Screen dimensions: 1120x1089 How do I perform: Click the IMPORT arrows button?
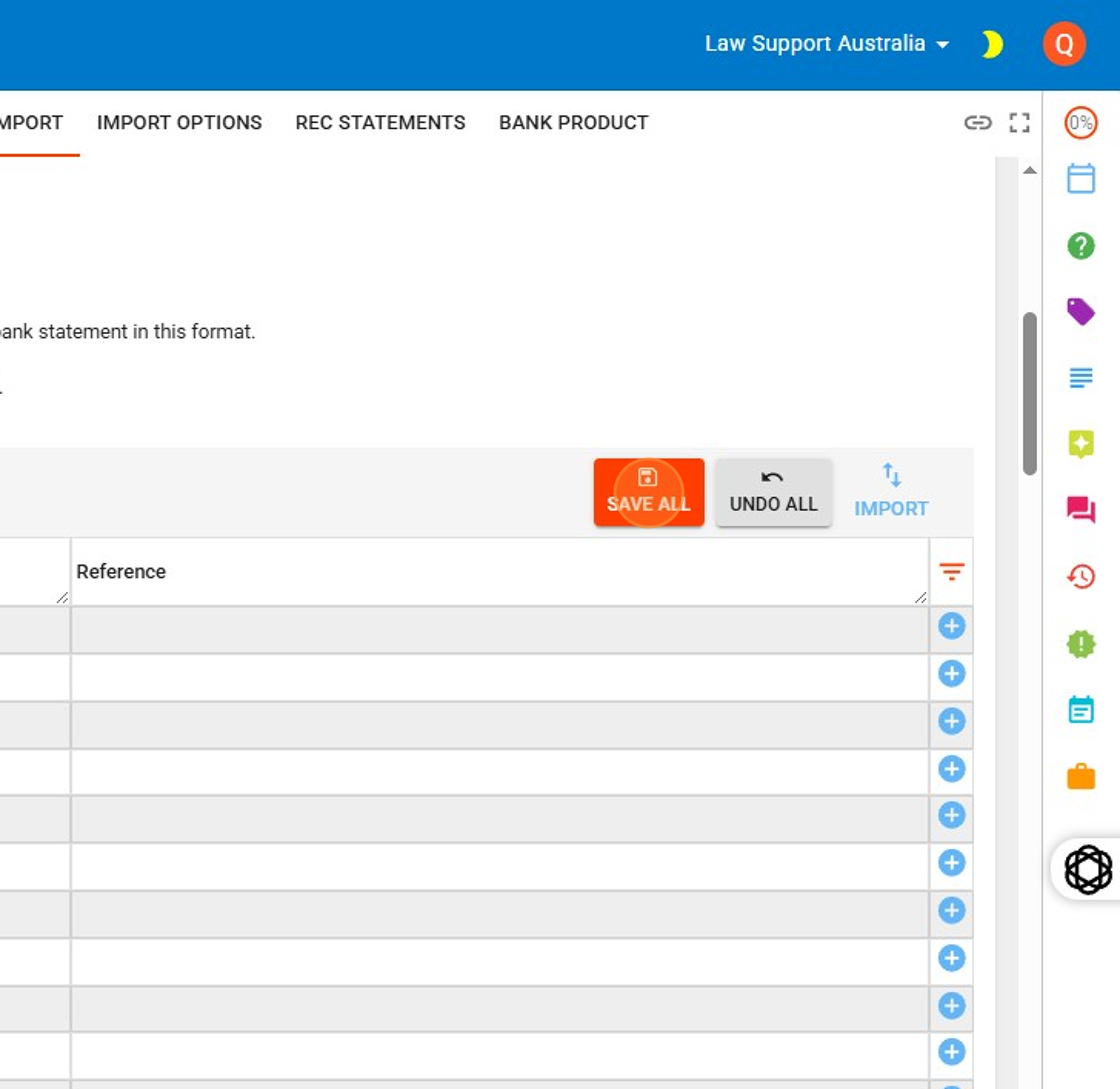(891, 491)
